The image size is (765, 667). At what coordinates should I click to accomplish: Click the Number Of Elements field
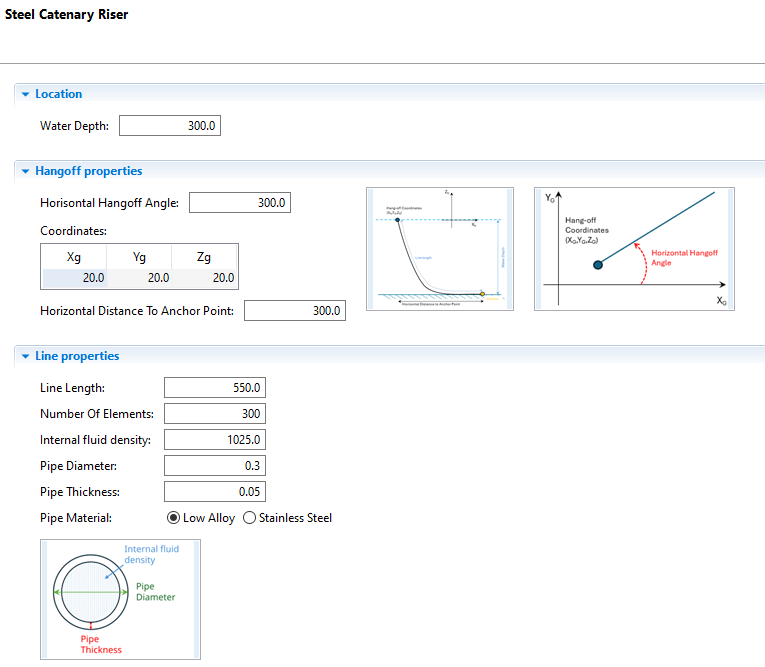[x=214, y=414]
